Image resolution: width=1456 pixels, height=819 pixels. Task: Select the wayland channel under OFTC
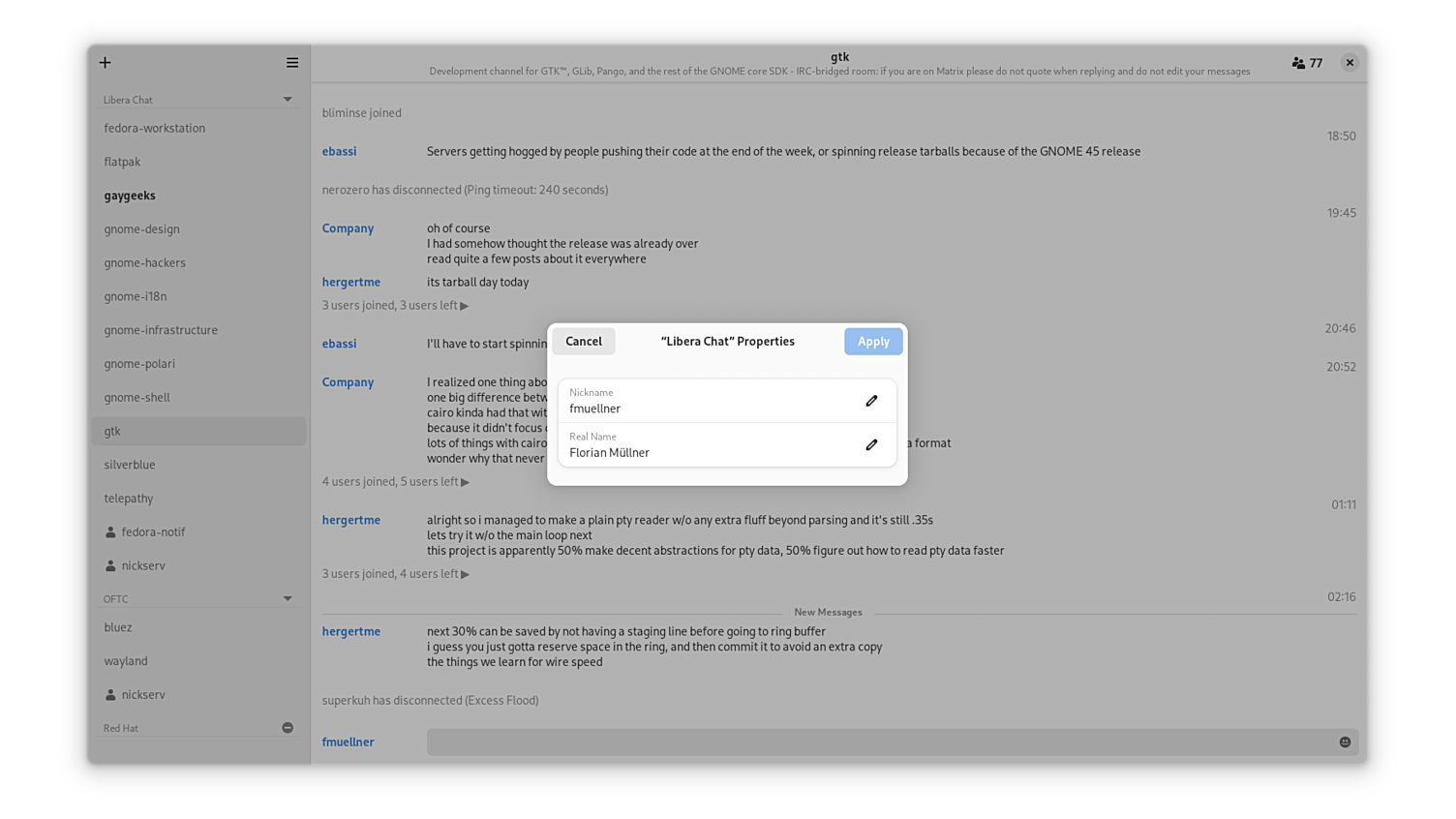[x=126, y=661]
